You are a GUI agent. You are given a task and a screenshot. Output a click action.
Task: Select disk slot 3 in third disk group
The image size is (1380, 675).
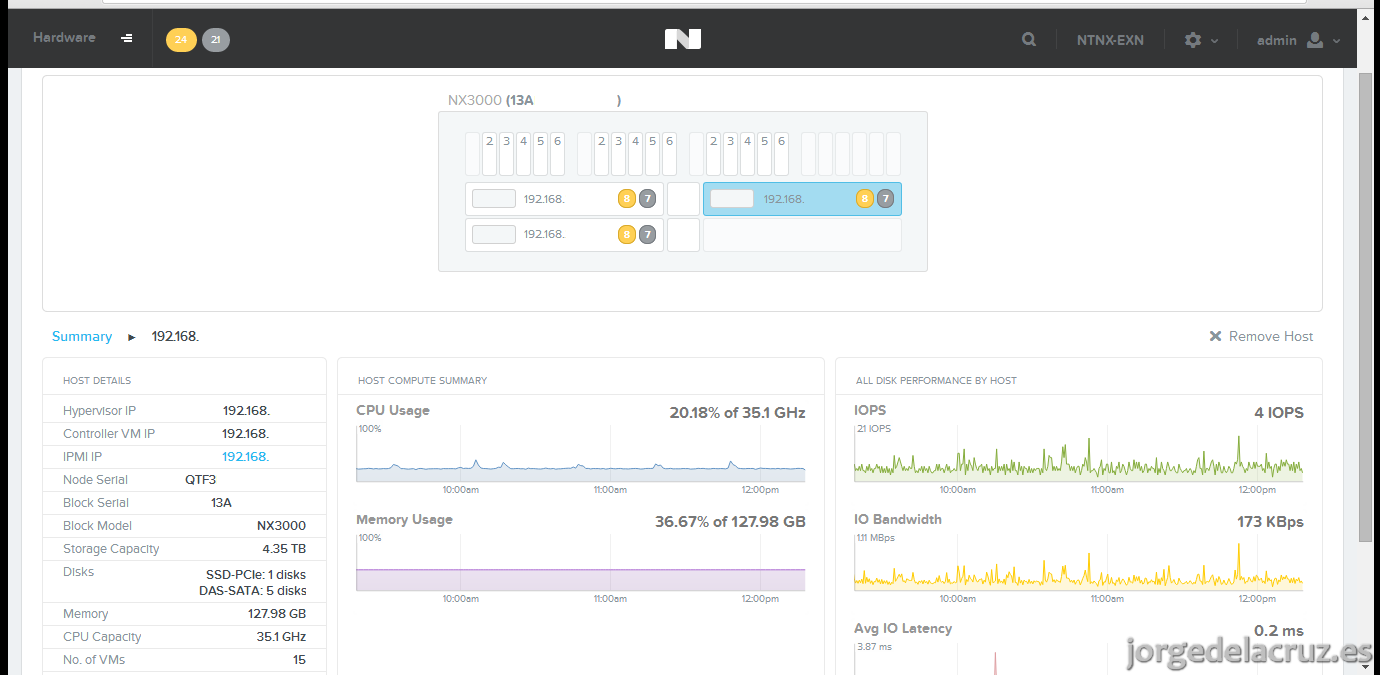(x=730, y=154)
